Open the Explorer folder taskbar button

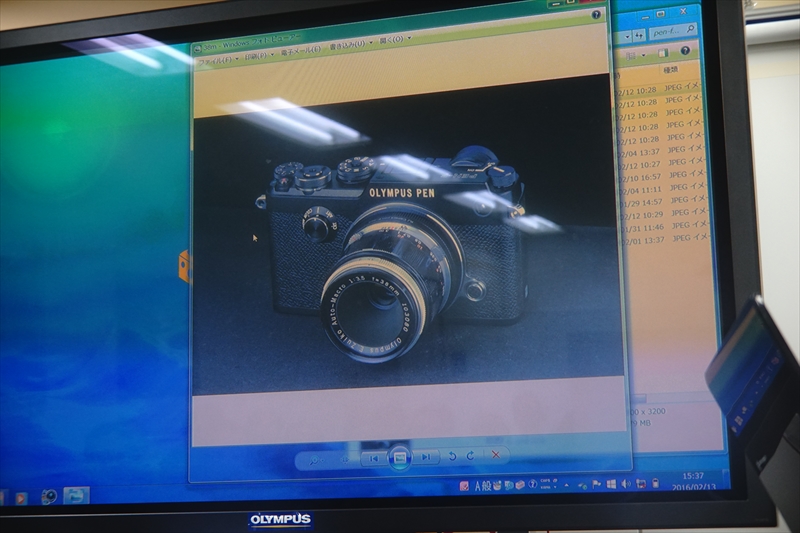pos(76,496)
